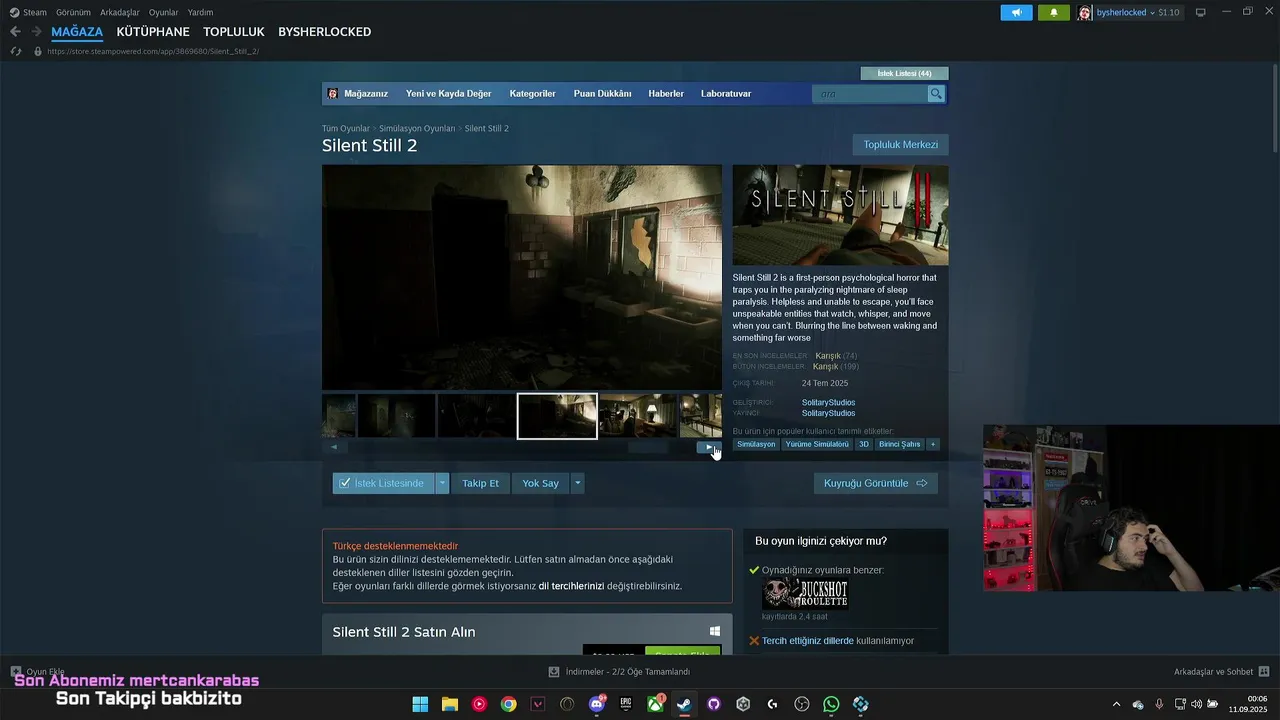Viewport: 1280px width, 720px height.
Task: Open Discord from the taskbar
Action: (x=597, y=704)
